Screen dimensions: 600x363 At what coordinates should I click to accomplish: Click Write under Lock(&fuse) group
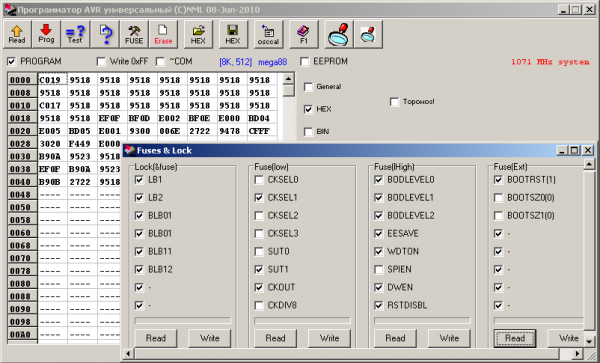(210, 338)
